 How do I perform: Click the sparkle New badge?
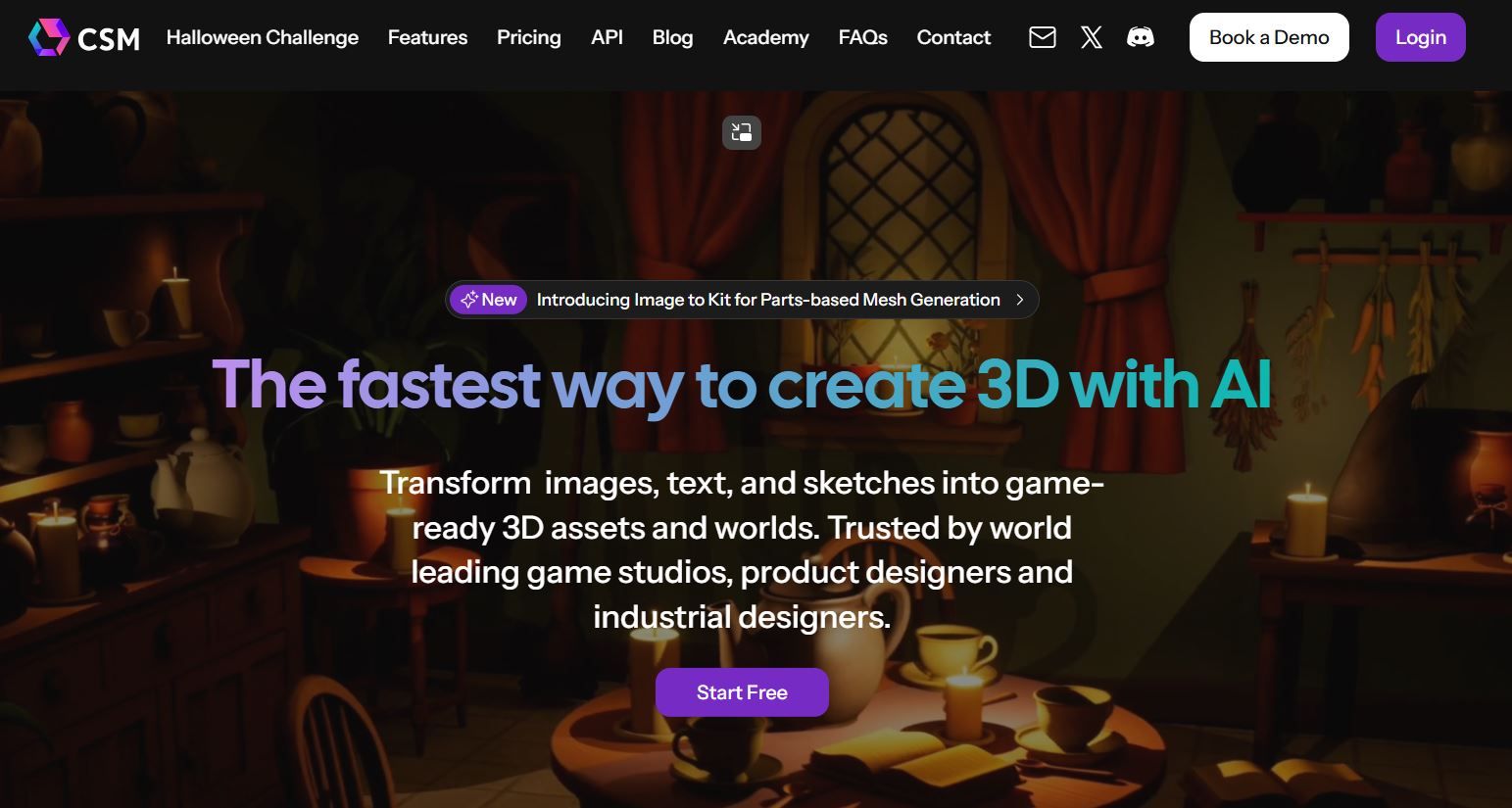point(489,300)
